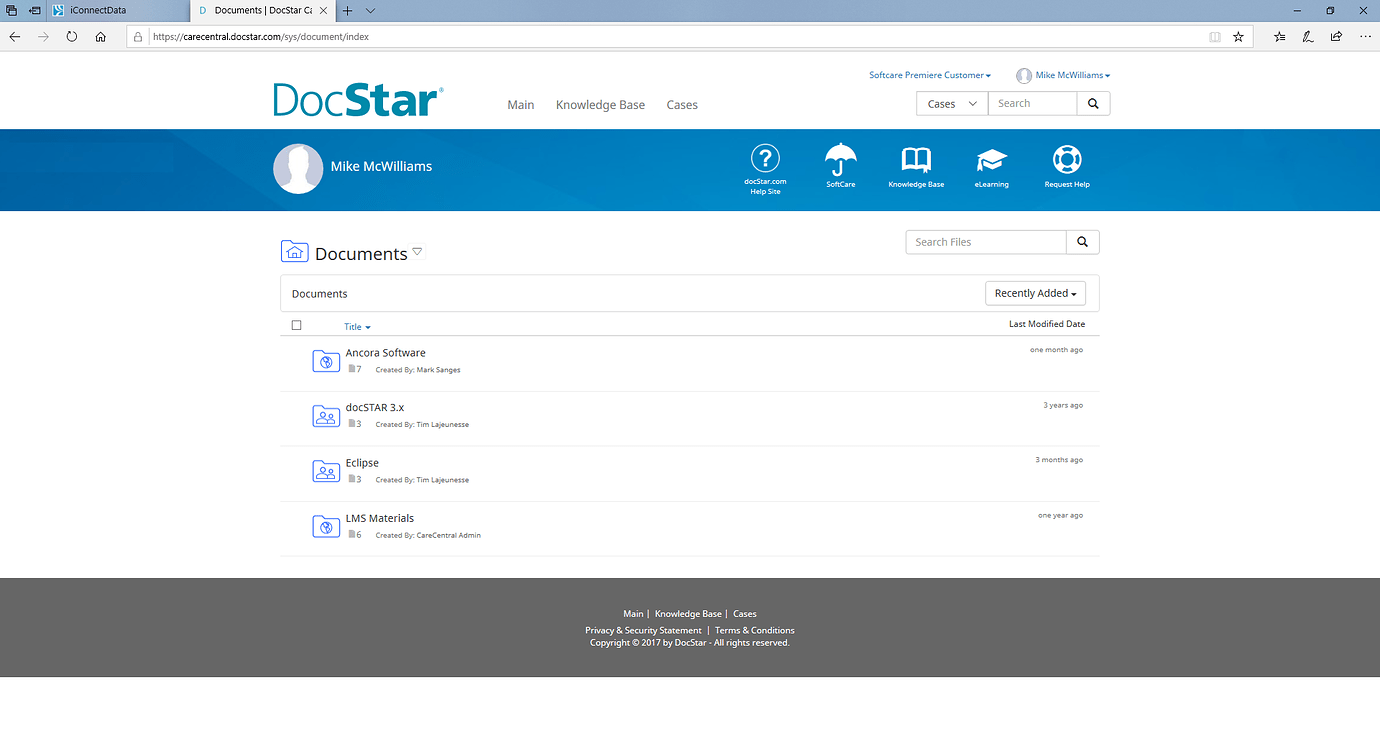
Task: Expand the chevron next to Documents heading
Action: click(x=418, y=251)
